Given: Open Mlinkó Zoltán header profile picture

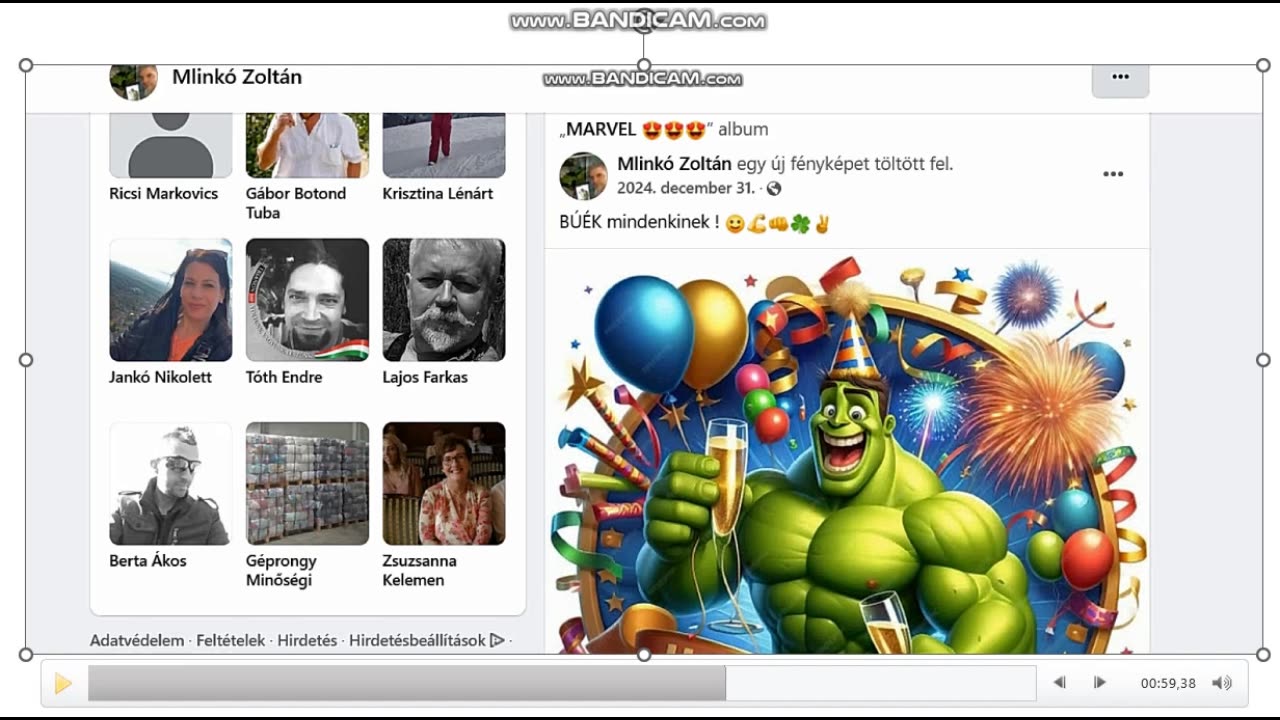Looking at the screenshot, I should click(133, 82).
